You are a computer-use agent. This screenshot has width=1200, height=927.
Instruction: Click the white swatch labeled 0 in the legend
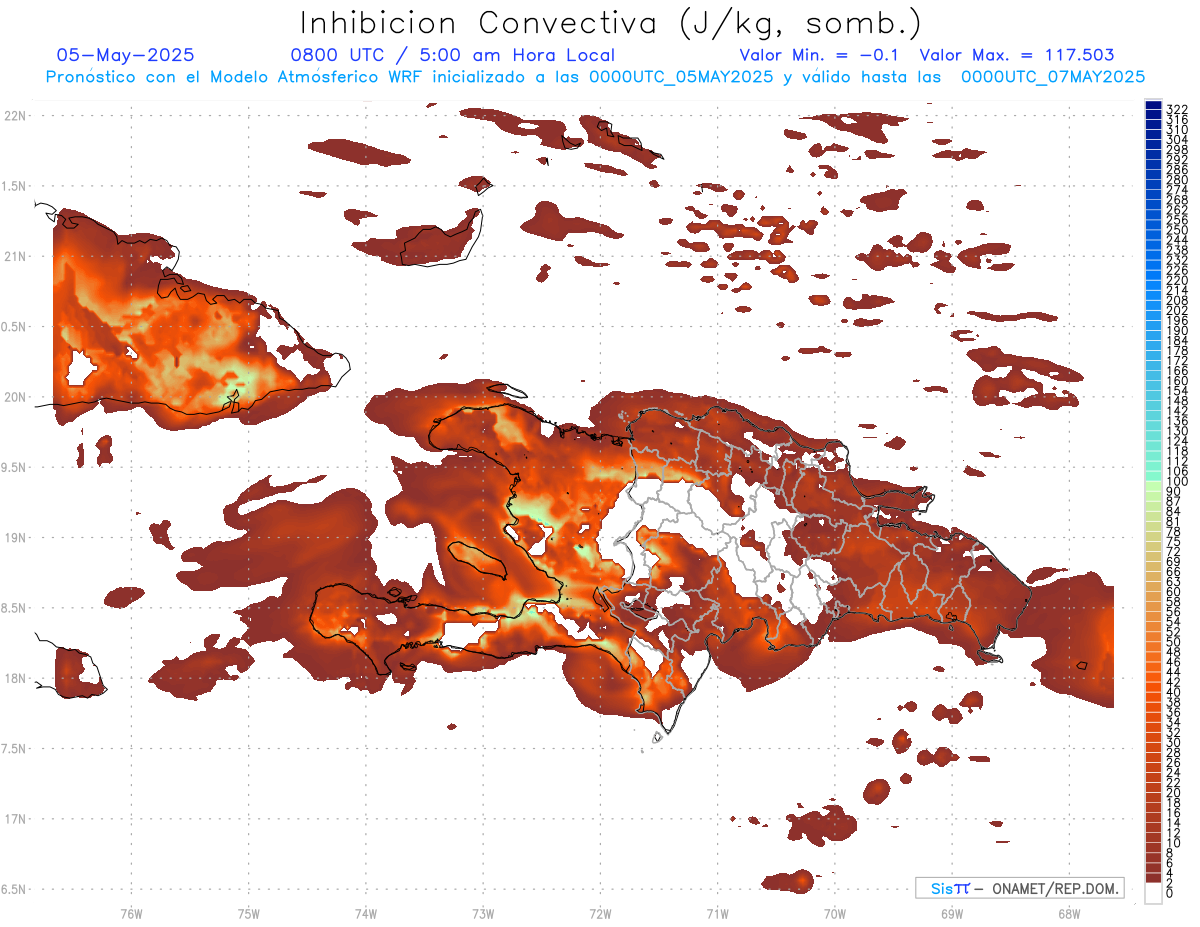pyautogui.click(x=1154, y=894)
